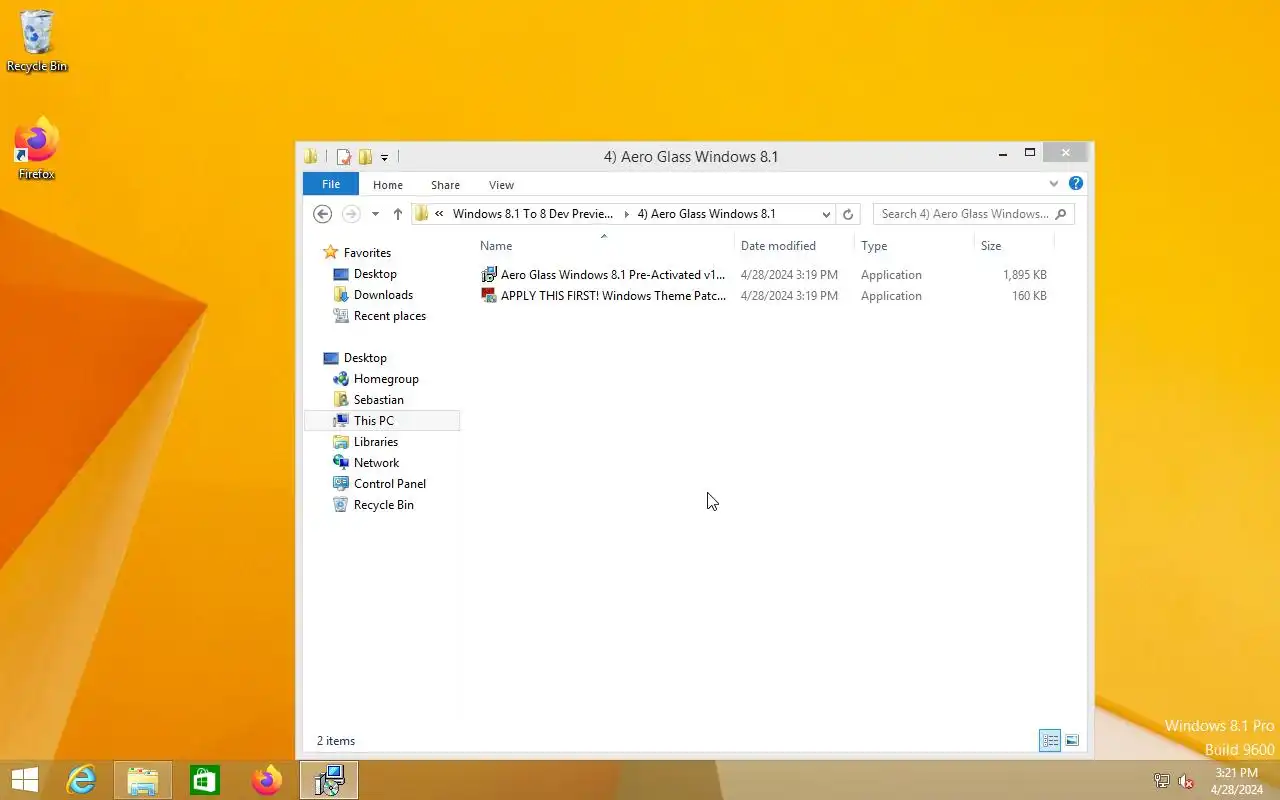Switch to the Home ribbon tab
1280x800 pixels.
[388, 185]
